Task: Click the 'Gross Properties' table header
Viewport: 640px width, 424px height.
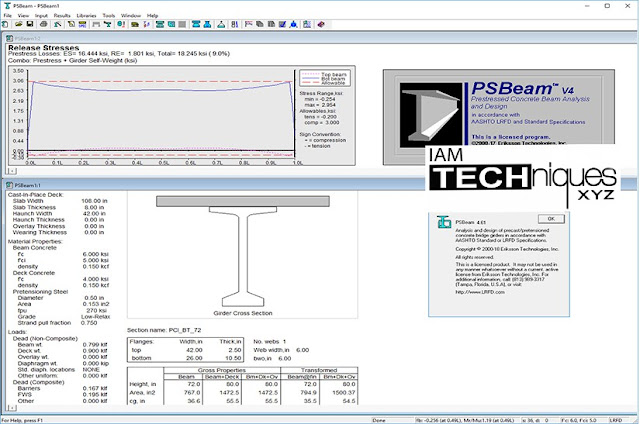Action: 222,370
